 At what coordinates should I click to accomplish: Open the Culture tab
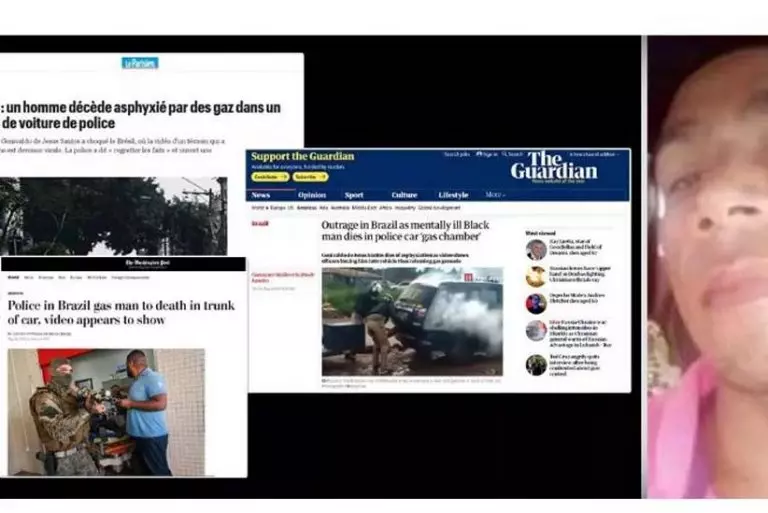[404, 195]
